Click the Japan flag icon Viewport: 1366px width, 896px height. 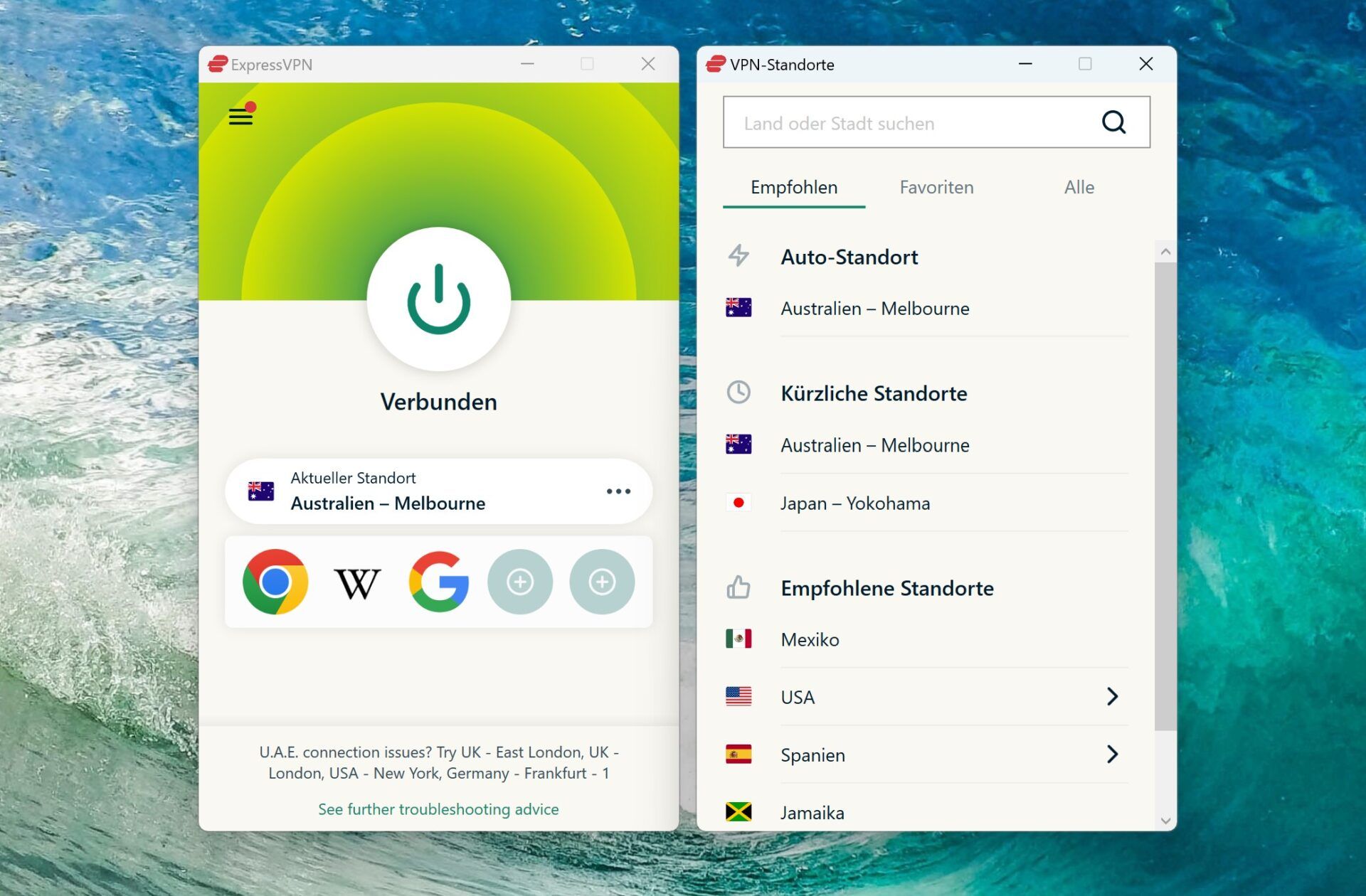[738, 503]
